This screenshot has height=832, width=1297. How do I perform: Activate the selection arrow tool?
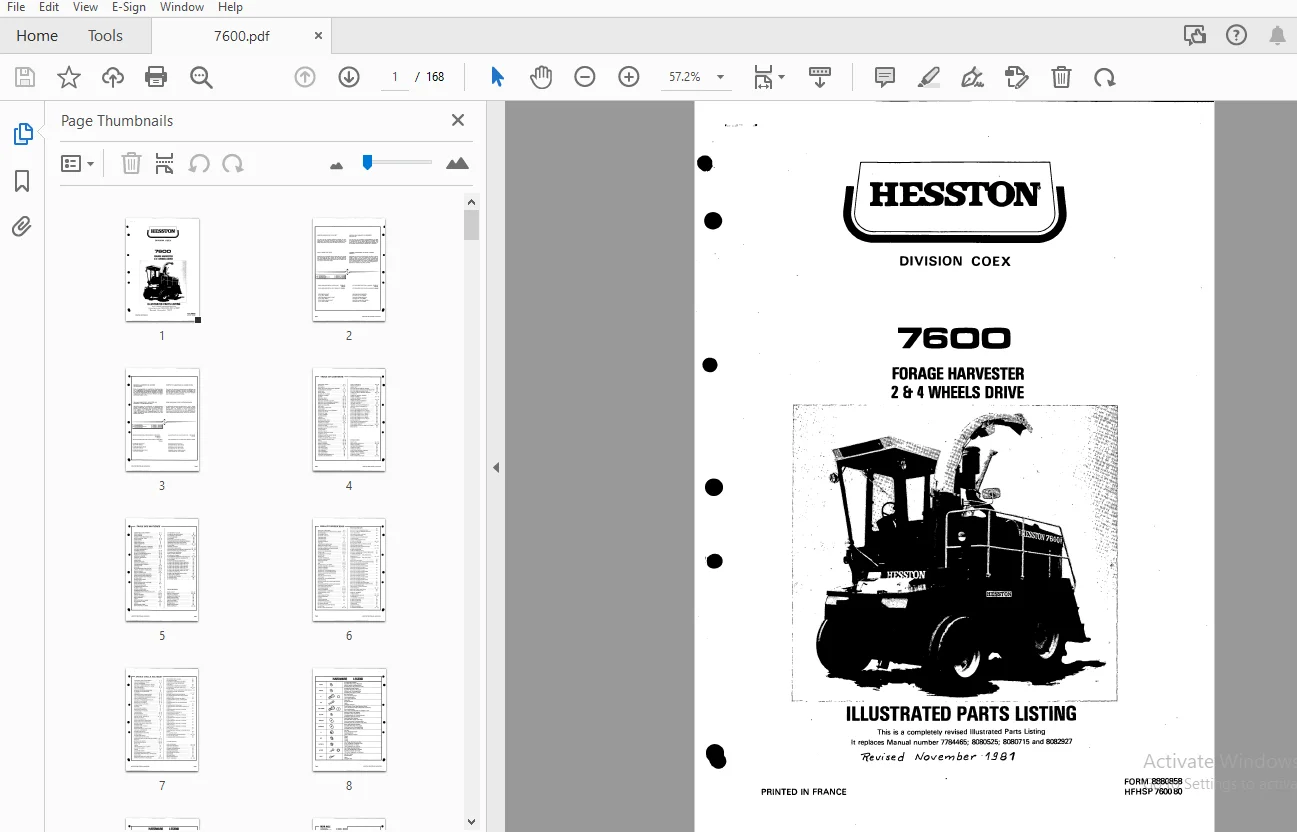click(497, 77)
